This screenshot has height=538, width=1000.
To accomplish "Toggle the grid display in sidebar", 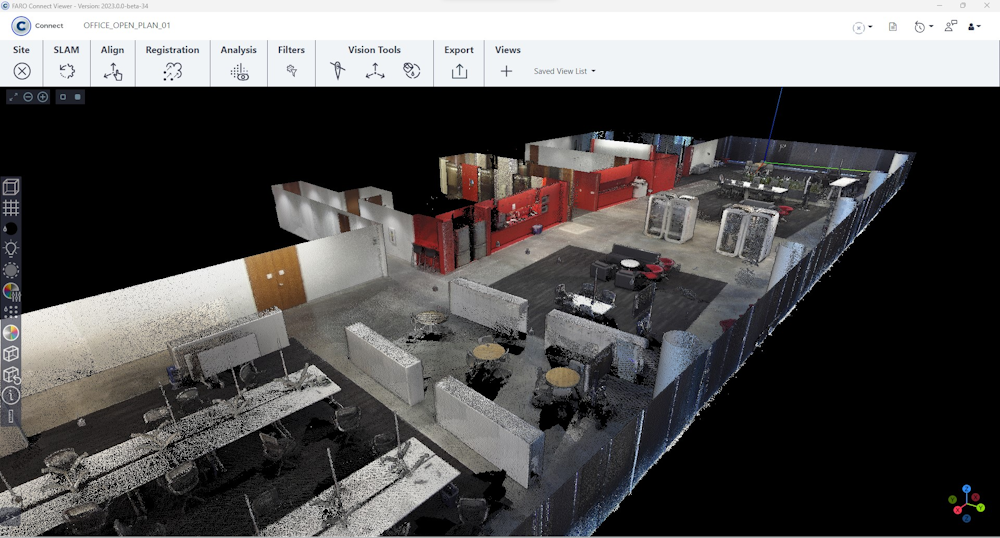I will click(11, 208).
